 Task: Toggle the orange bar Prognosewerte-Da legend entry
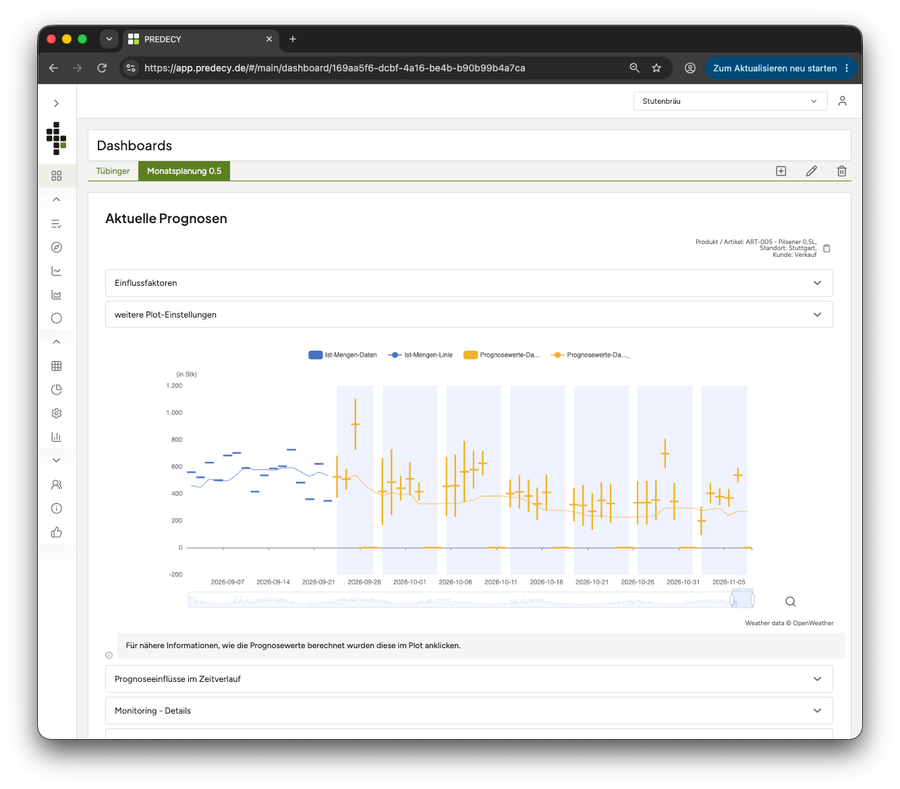501,355
